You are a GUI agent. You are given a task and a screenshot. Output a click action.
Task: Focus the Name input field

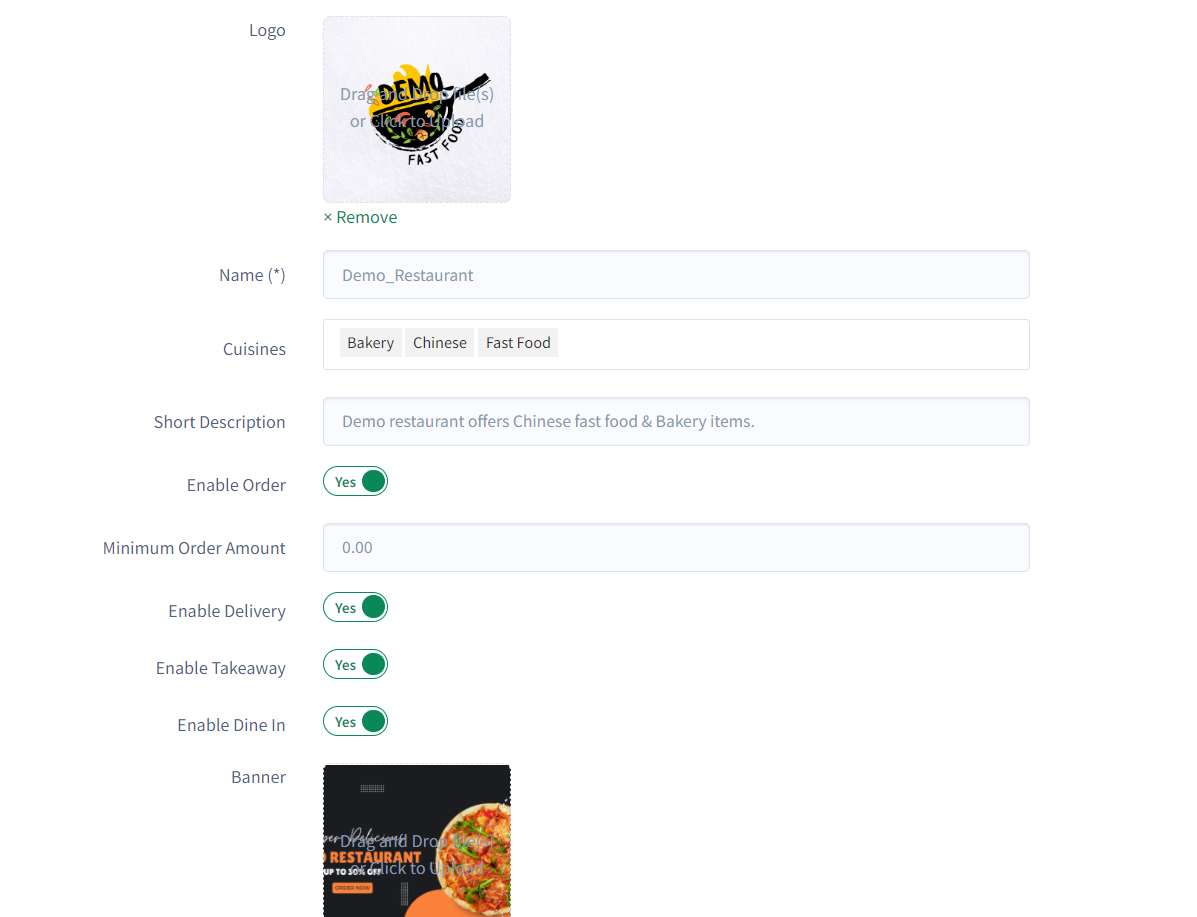[676, 275]
